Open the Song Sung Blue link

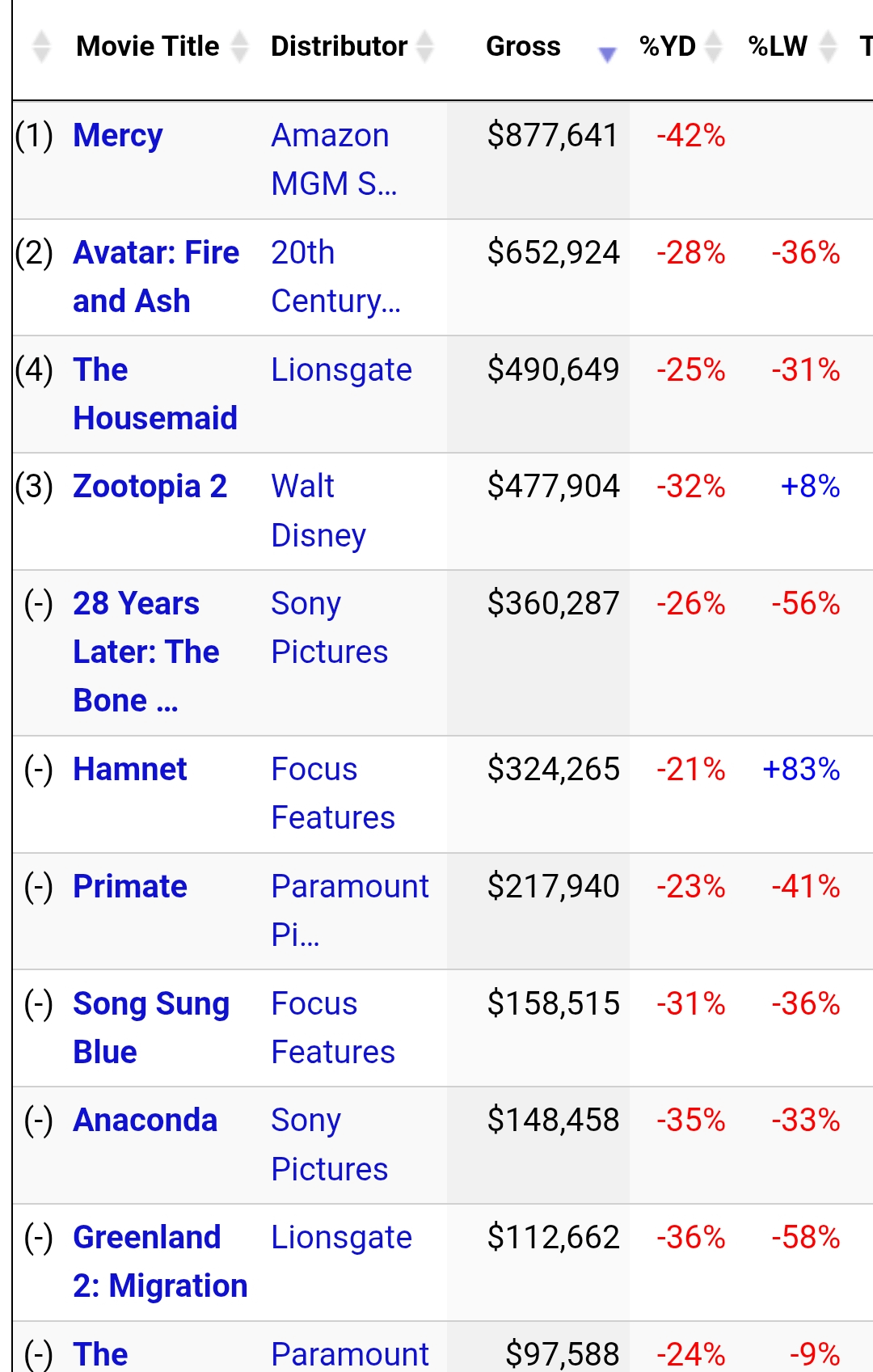point(151,1028)
